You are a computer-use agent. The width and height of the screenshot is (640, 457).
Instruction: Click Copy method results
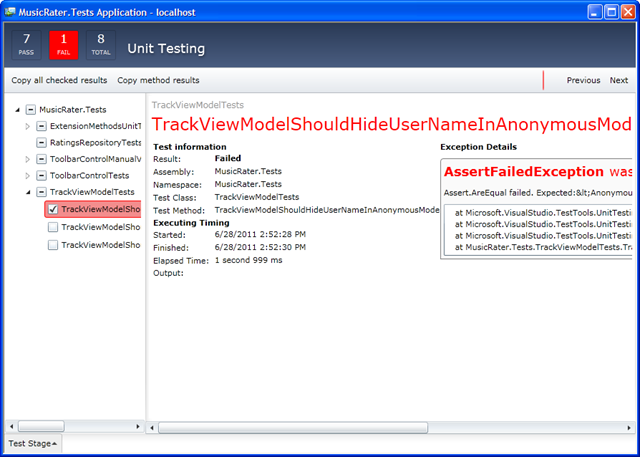pyautogui.click(x=158, y=80)
